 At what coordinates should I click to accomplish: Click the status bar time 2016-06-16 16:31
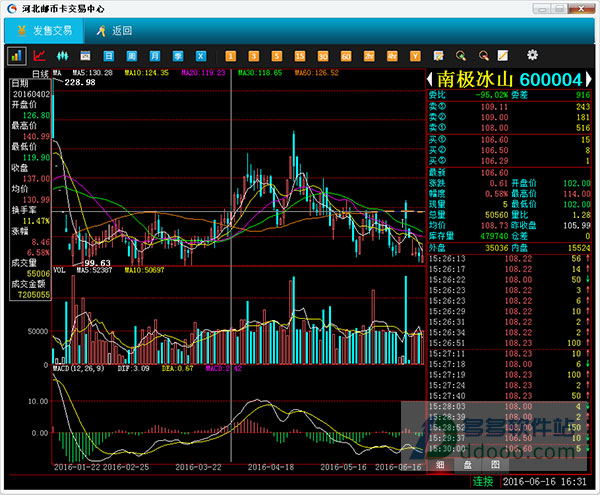(x=545, y=482)
